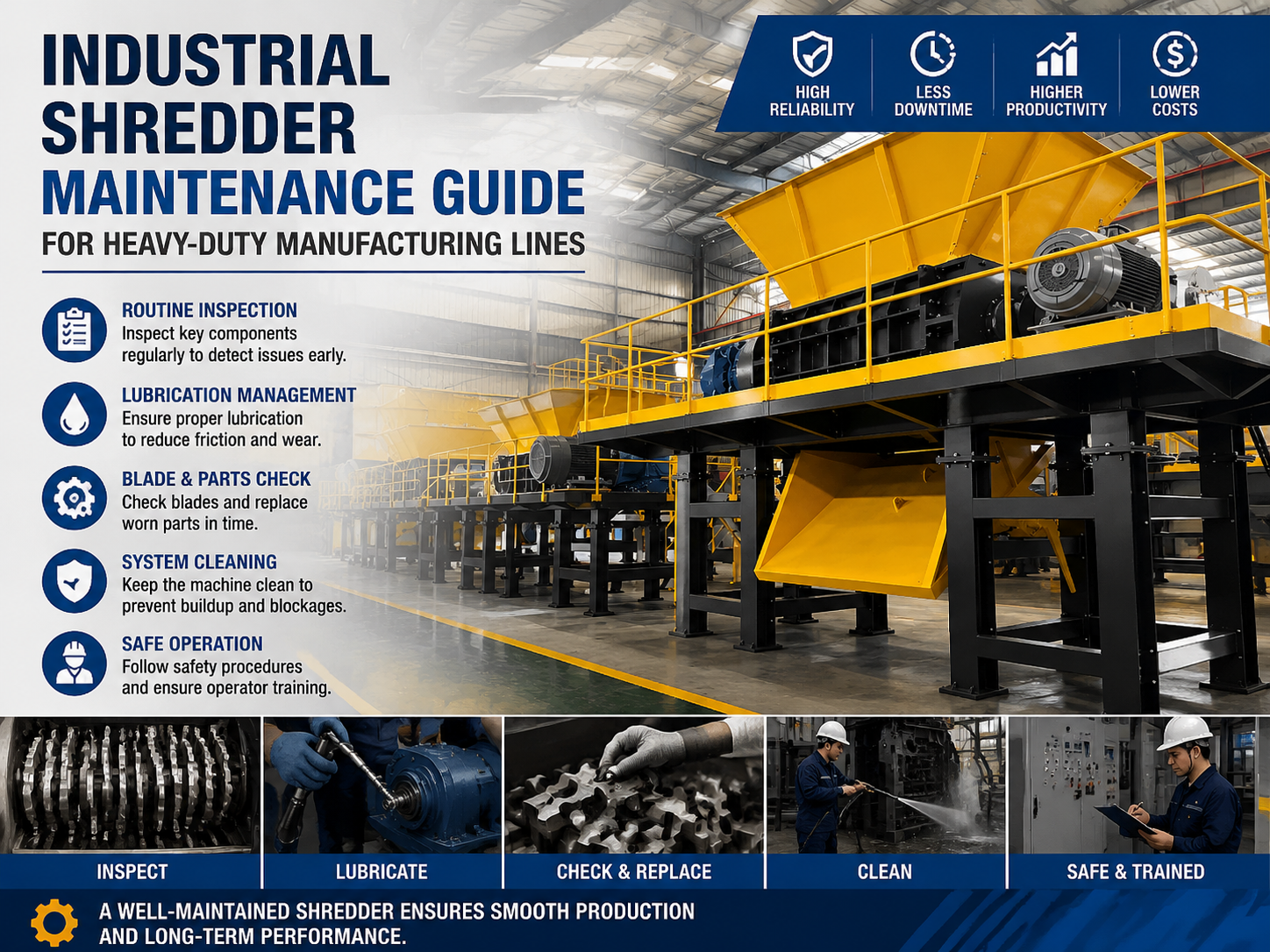
Task: Select the LUBRICATE label
Action: [382, 872]
